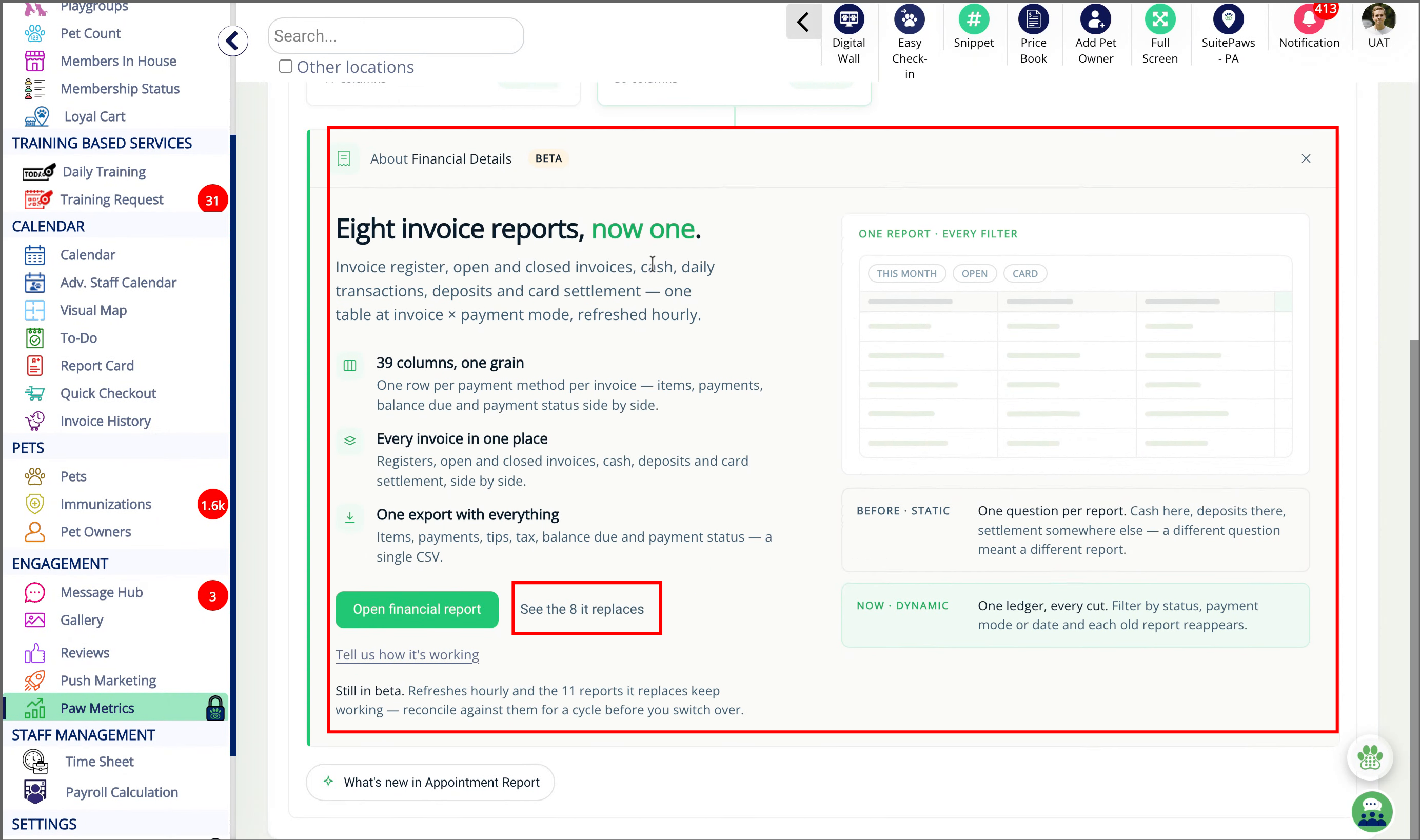Click the Open financial report button
Screen dimensions: 1420x840
tap(417, 609)
